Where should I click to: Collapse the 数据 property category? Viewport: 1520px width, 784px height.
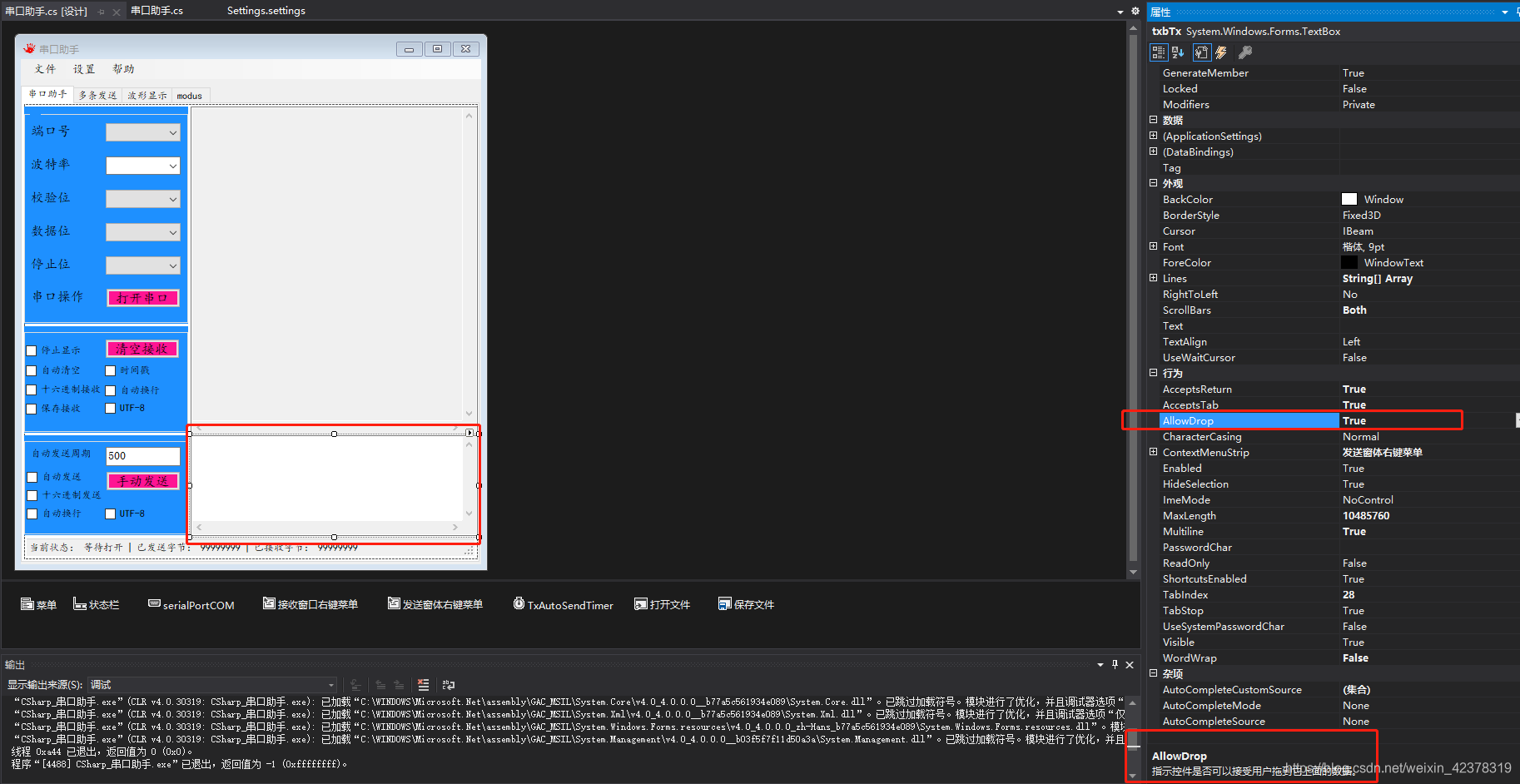(x=1153, y=120)
